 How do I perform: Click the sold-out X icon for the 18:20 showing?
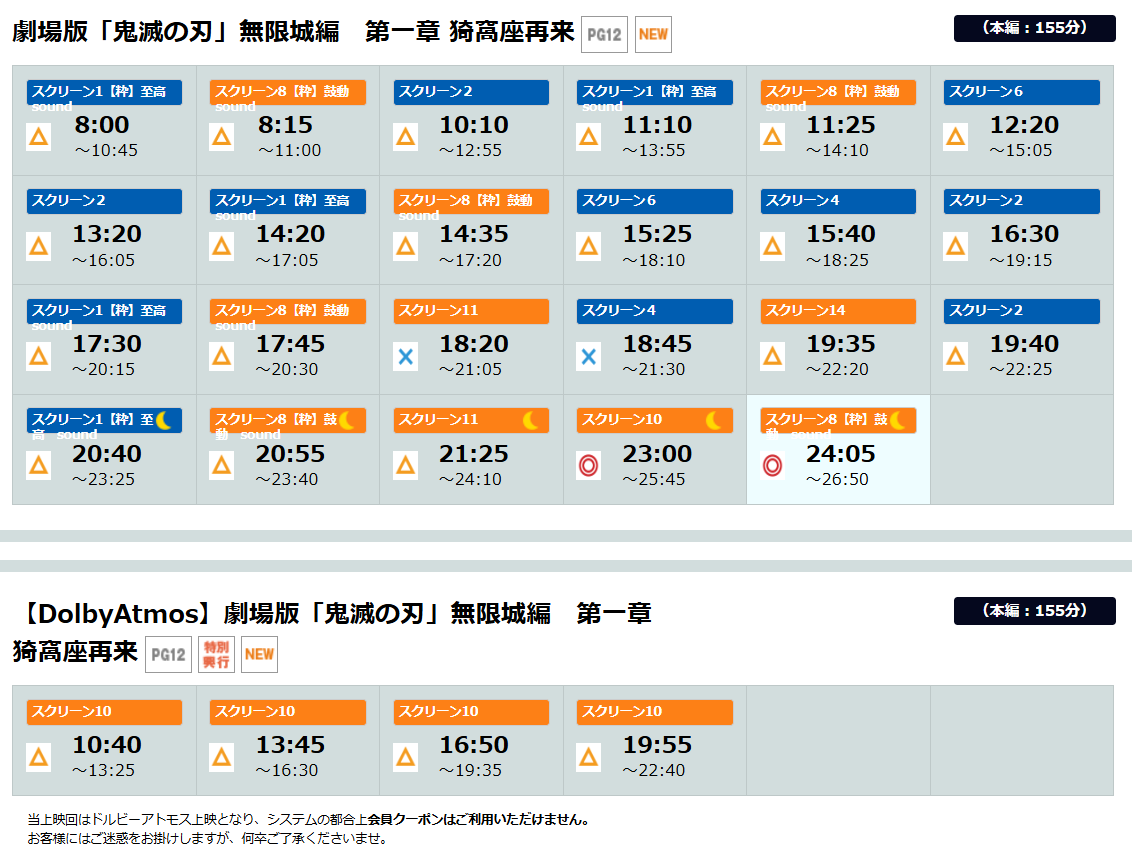[406, 357]
